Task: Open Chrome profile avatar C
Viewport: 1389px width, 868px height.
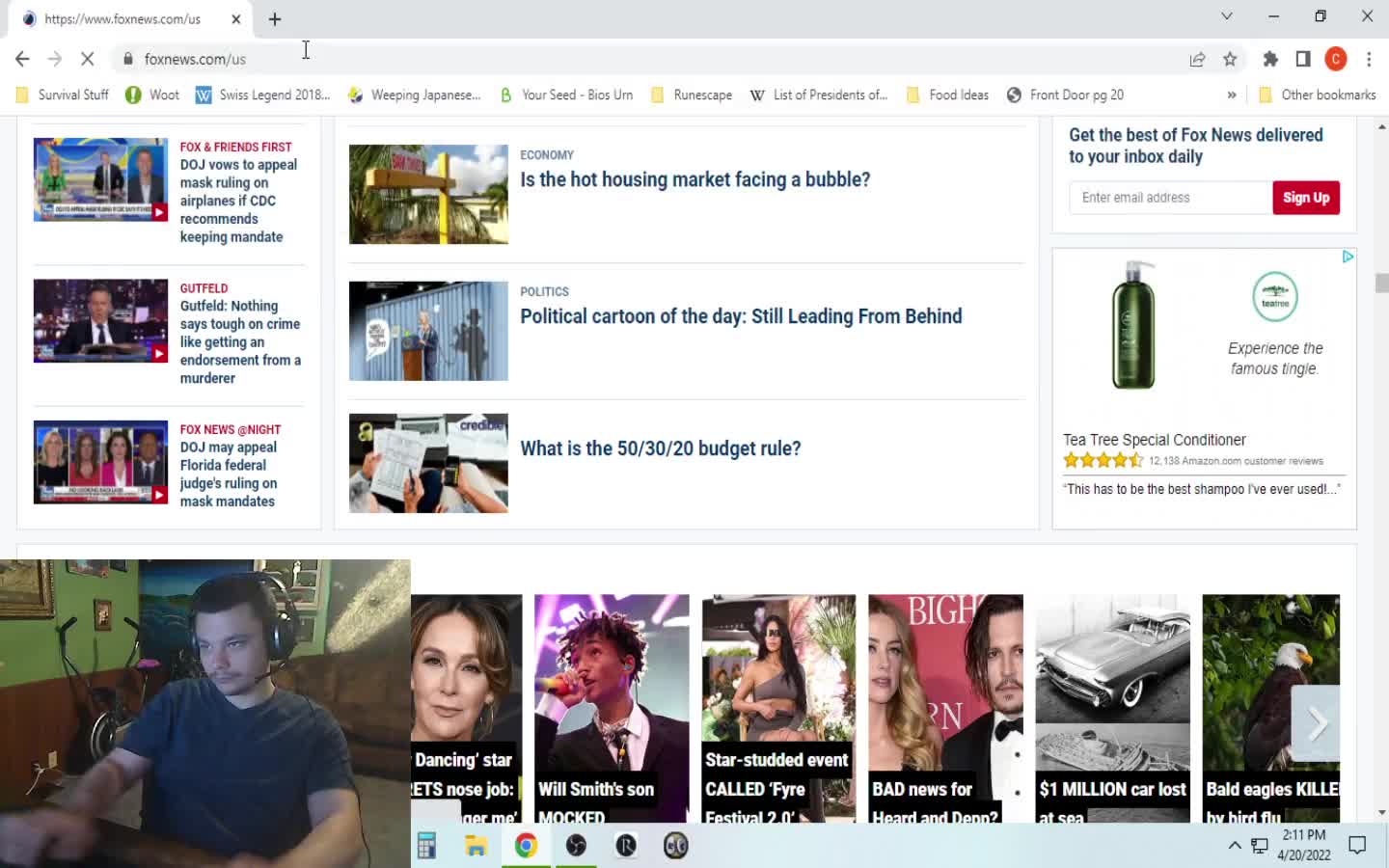Action: (x=1336, y=59)
